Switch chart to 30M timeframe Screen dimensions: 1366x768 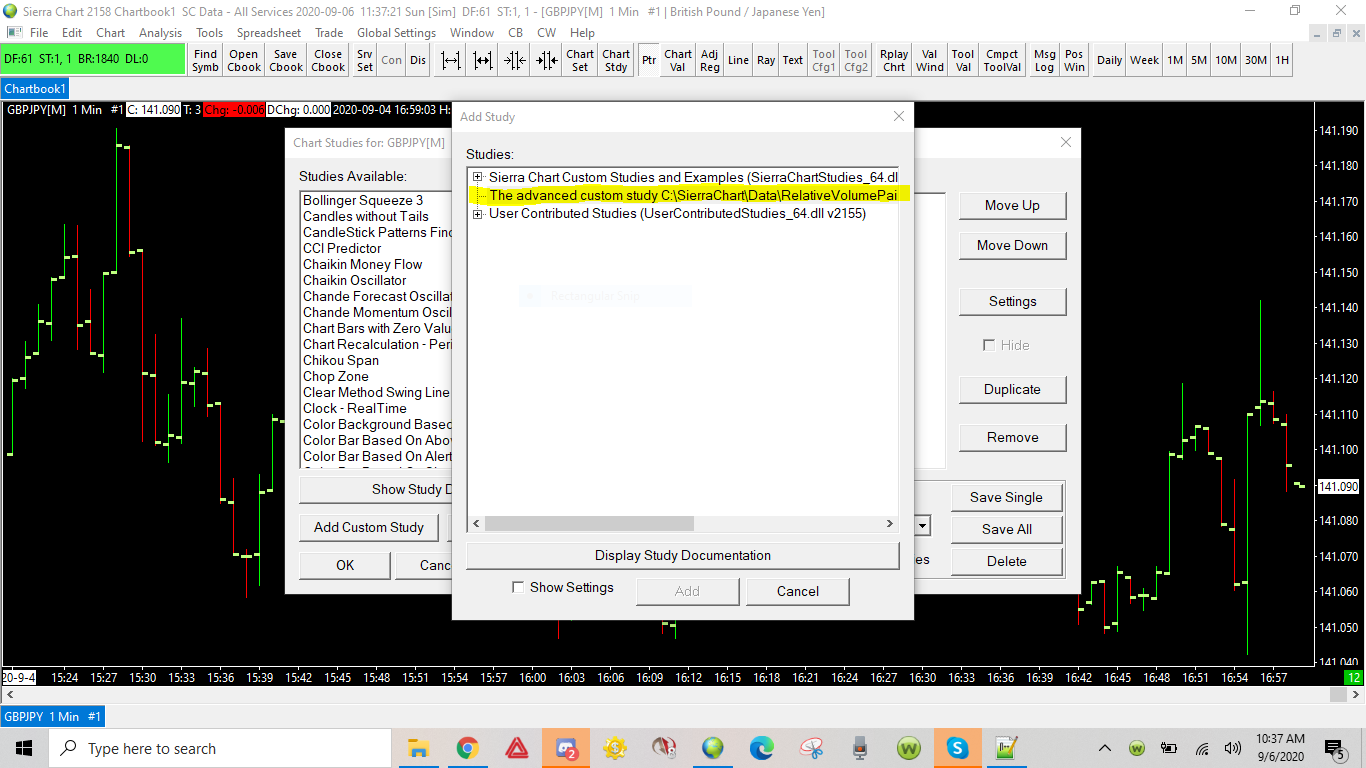(x=1256, y=60)
